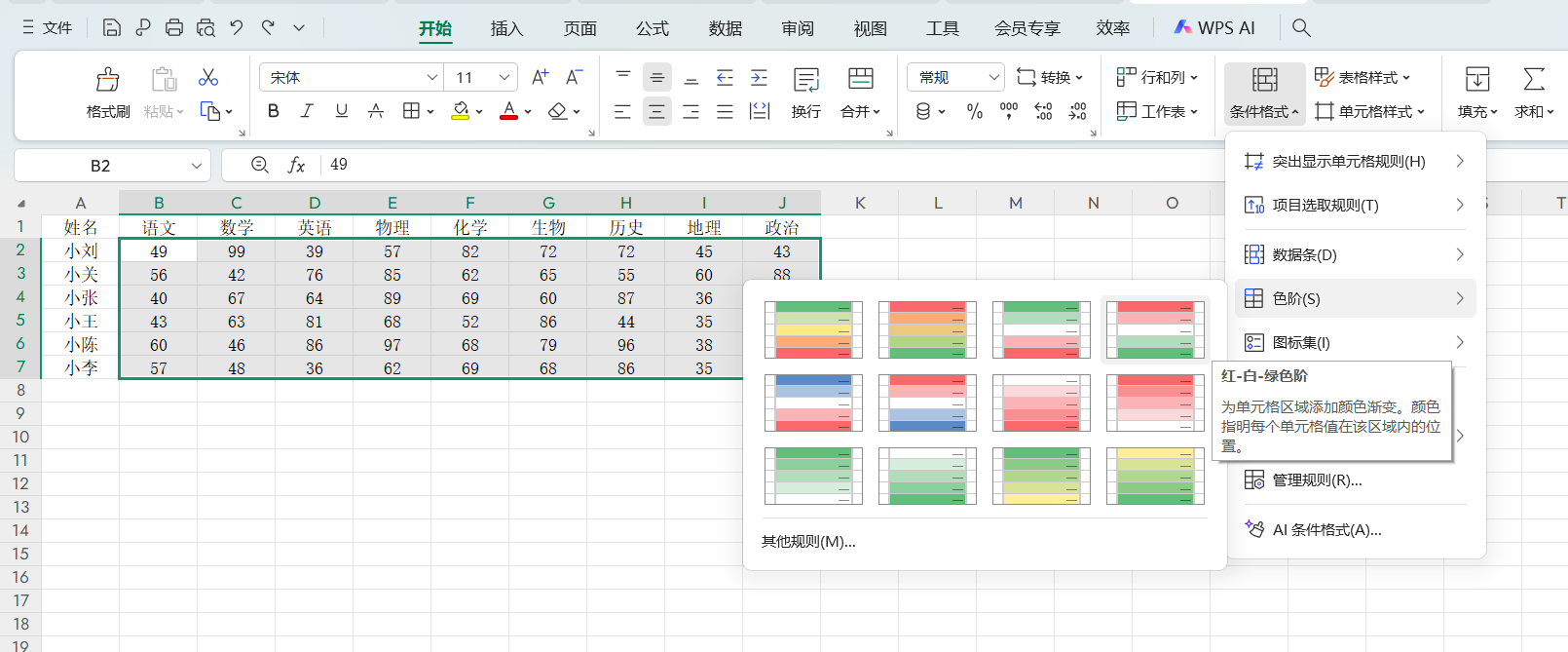Click 管理规则(R)... menu entry
Screen dimensions: 1568x652
1317,480
